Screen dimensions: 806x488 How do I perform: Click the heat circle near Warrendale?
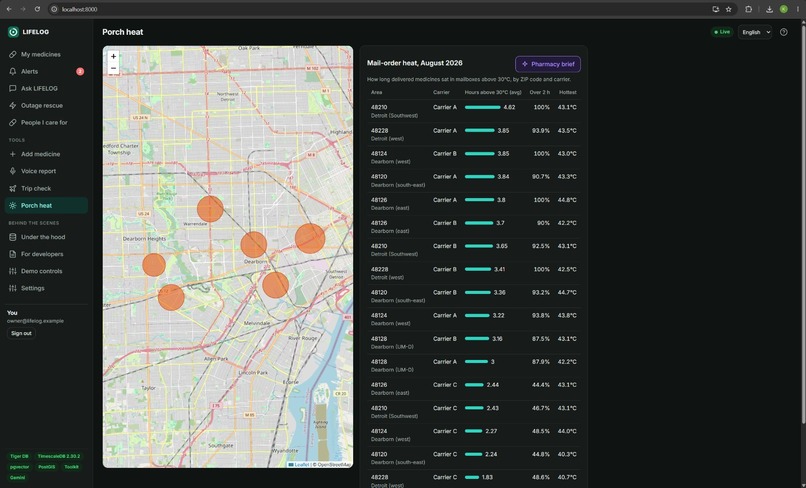[x=210, y=208]
